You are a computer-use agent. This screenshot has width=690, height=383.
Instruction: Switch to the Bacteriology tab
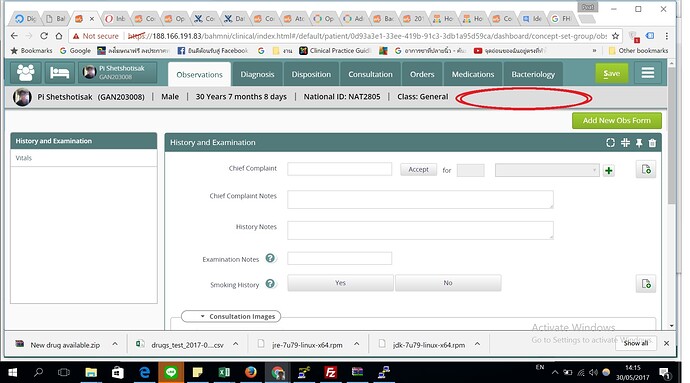[533, 74]
